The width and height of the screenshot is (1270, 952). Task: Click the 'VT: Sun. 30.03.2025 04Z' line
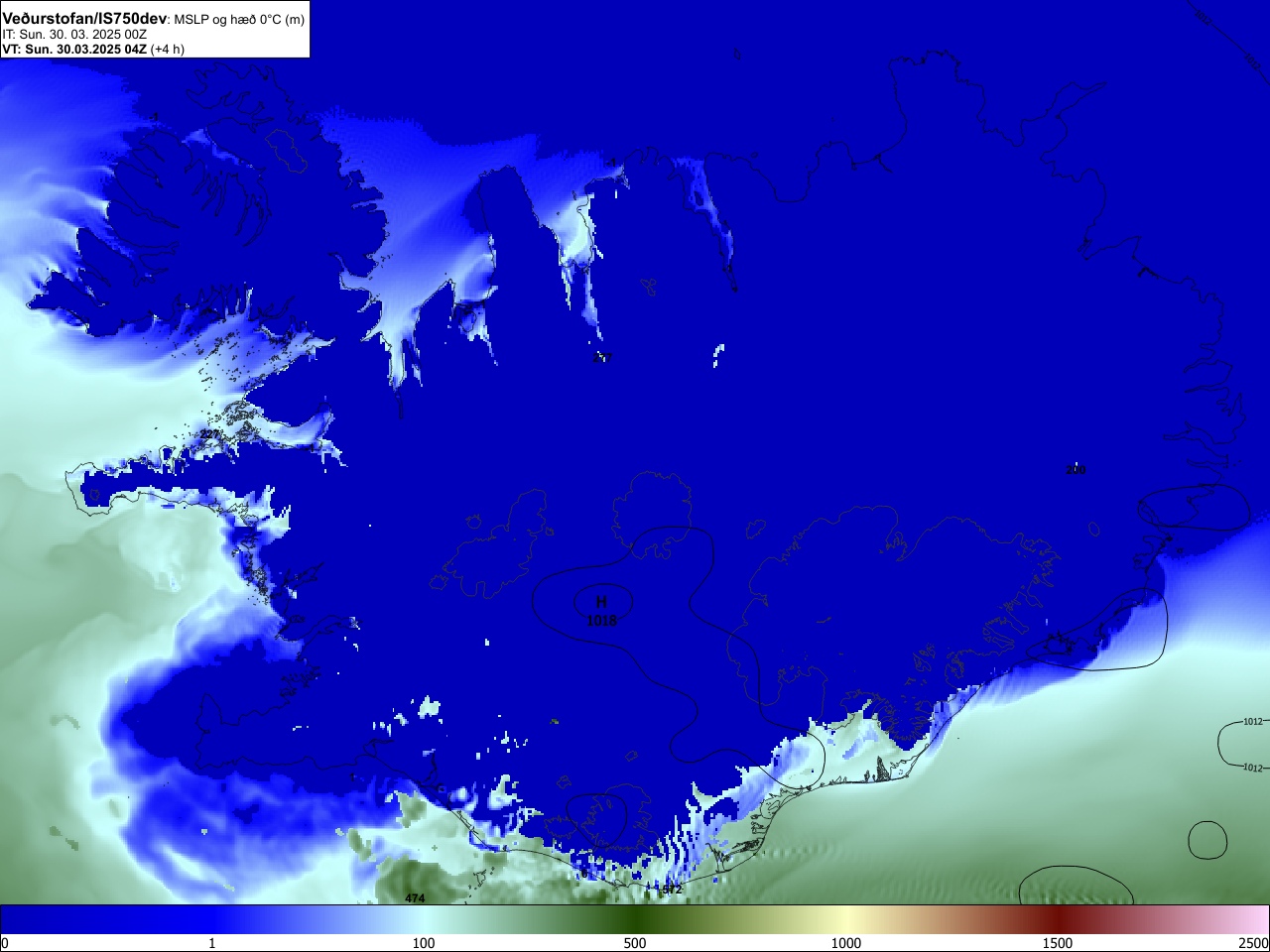click(x=73, y=49)
